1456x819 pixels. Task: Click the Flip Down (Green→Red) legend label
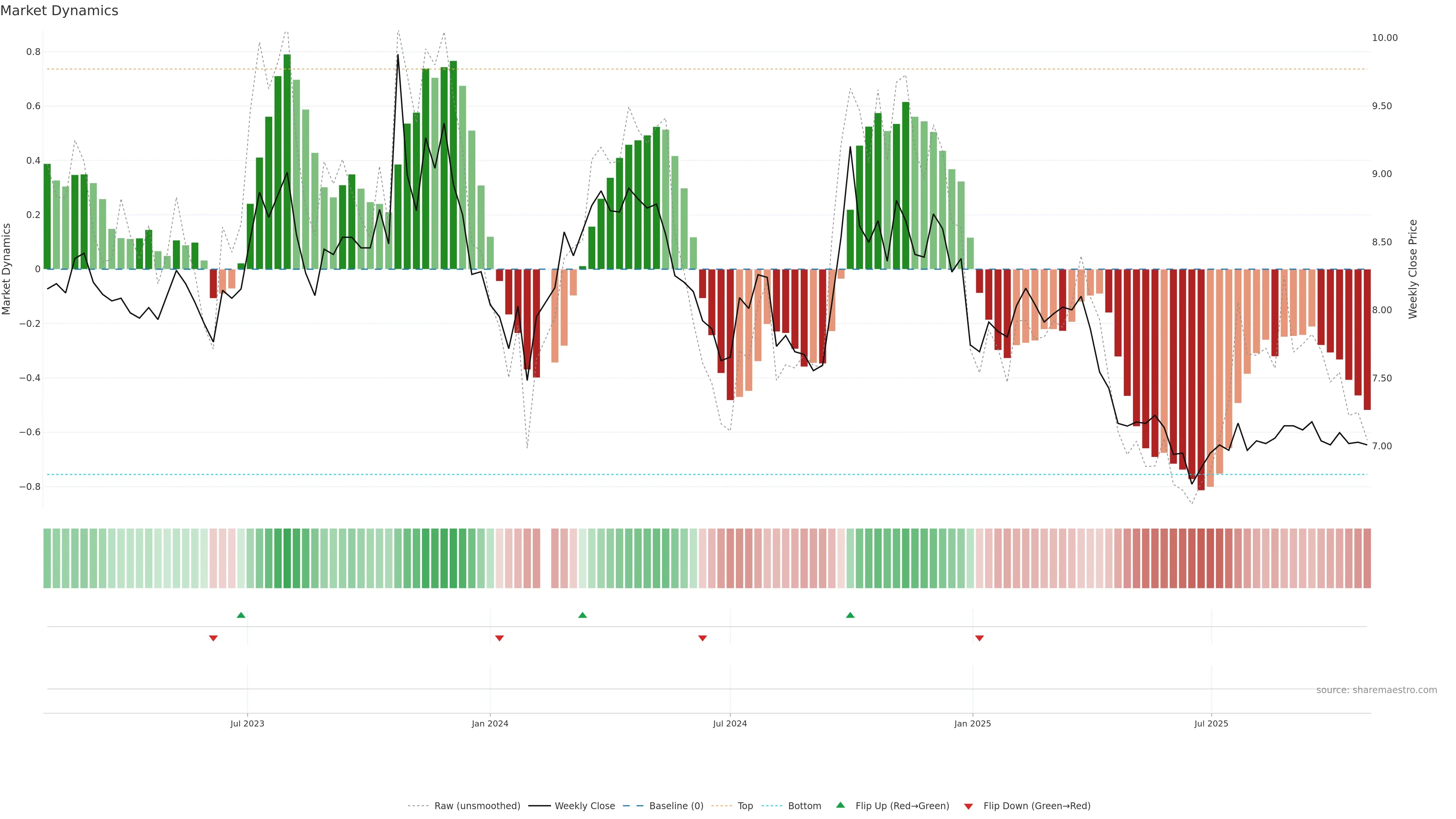point(1037,806)
